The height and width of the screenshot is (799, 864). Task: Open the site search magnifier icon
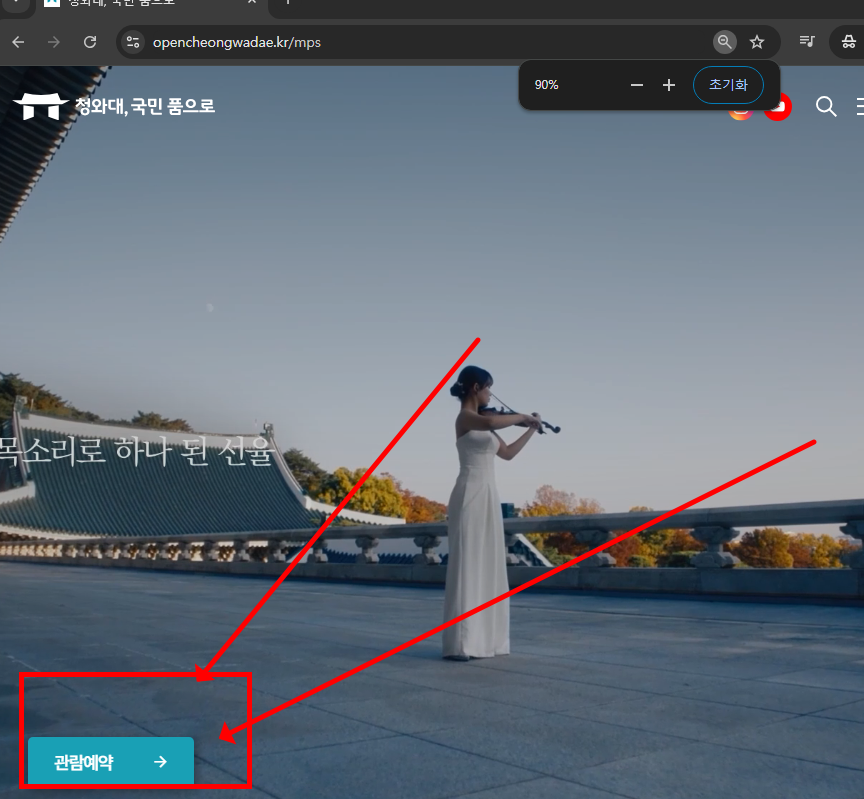click(x=825, y=106)
